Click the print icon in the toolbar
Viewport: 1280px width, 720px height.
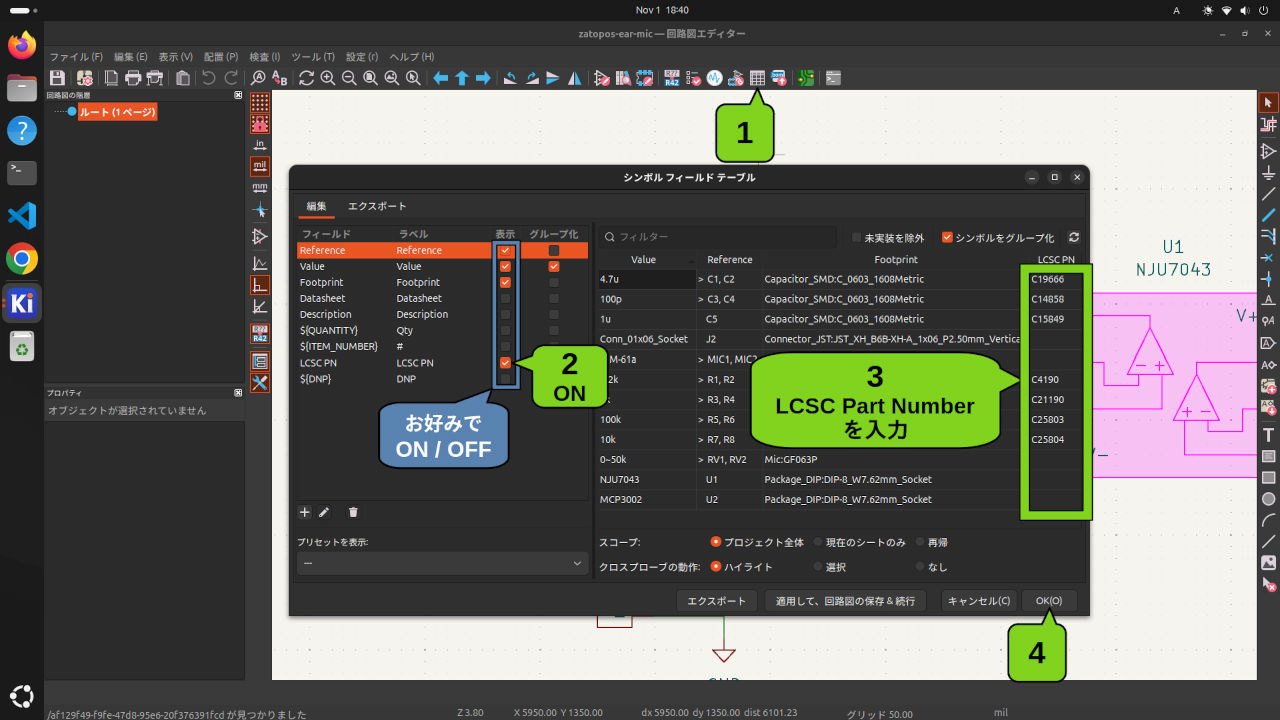click(133, 77)
